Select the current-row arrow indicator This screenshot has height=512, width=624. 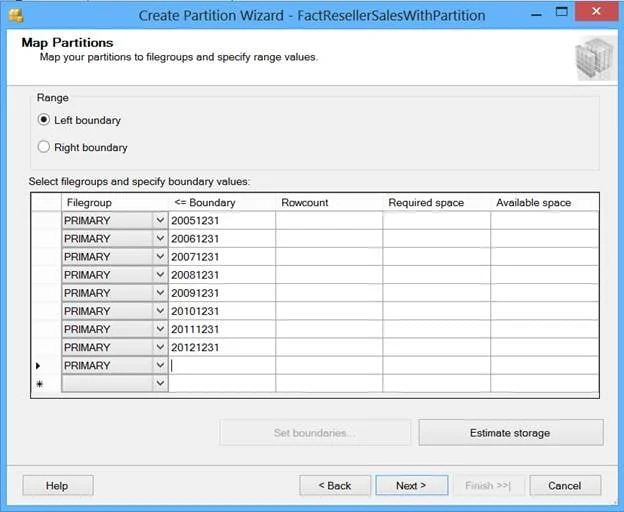[x=39, y=366]
